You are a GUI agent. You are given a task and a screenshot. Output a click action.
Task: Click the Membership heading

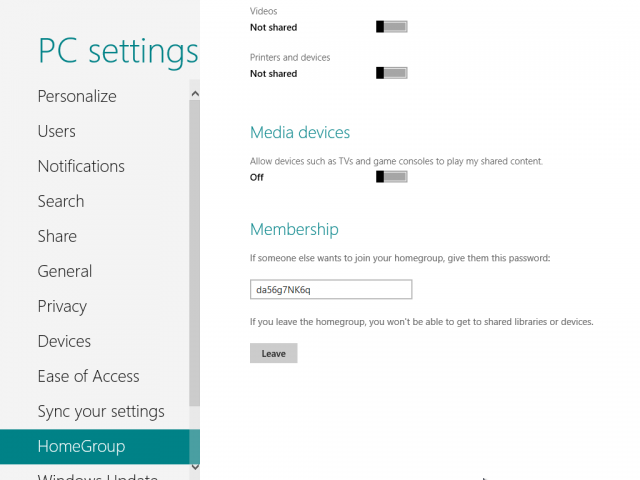pos(294,229)
